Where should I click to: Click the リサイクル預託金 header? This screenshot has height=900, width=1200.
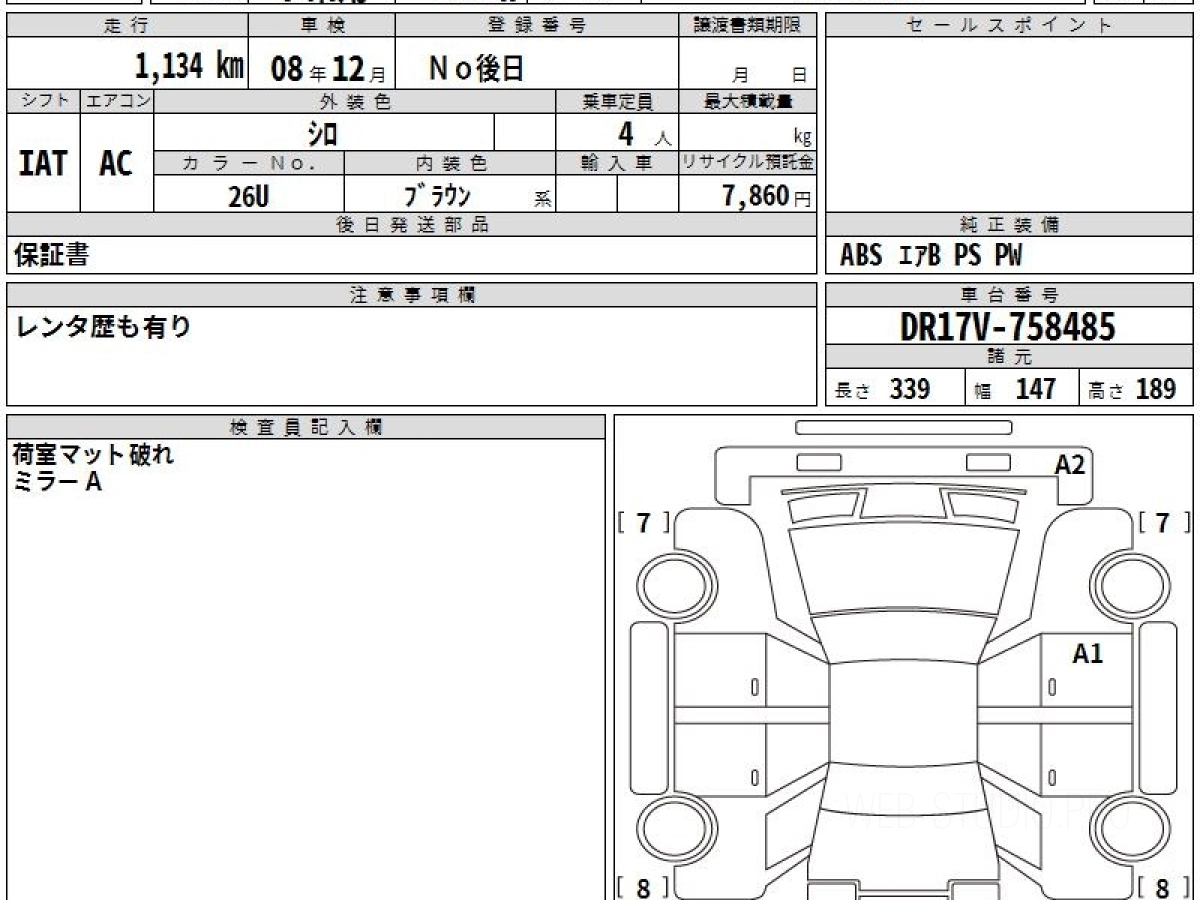pyautogui.click(x=748, y=163)
